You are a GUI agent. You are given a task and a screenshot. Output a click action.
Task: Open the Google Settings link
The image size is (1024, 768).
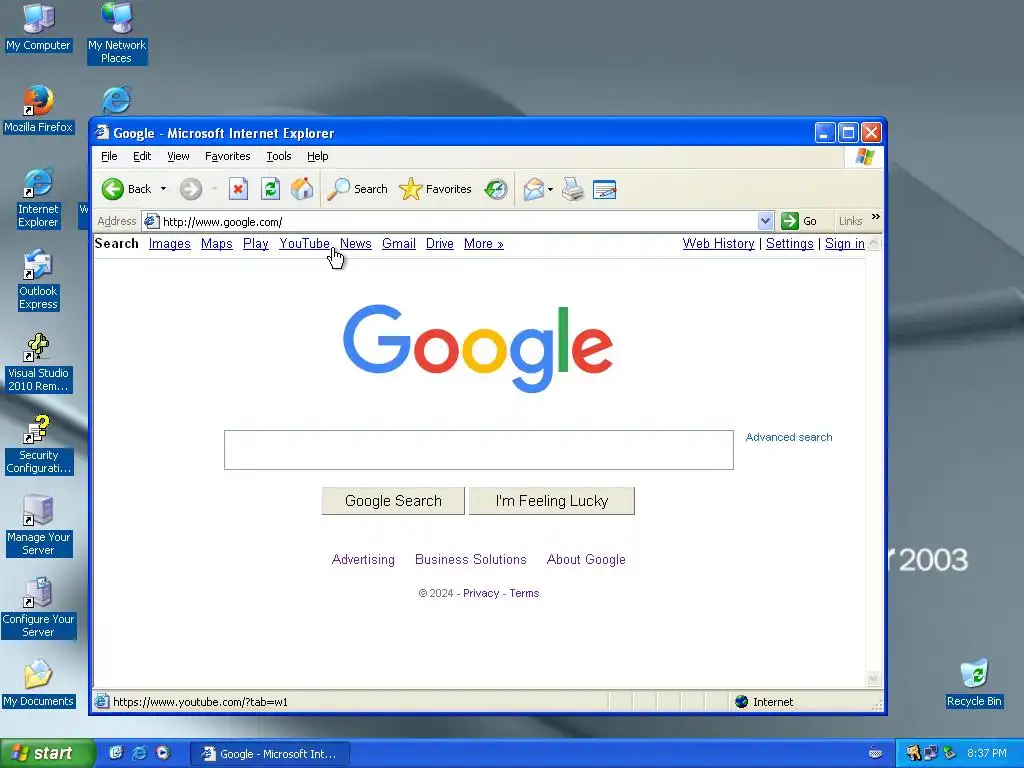point(790,244)
